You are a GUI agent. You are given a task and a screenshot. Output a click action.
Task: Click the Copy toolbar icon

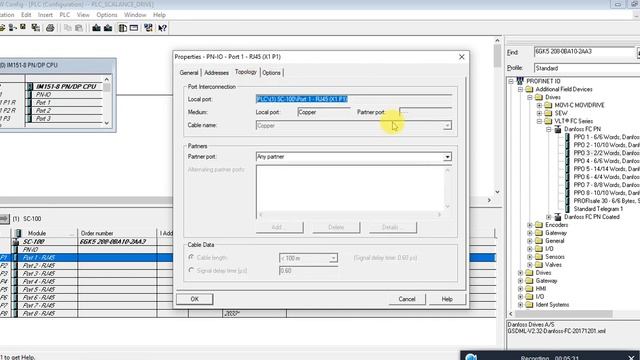pyautogui.click(x=68, y=28)
